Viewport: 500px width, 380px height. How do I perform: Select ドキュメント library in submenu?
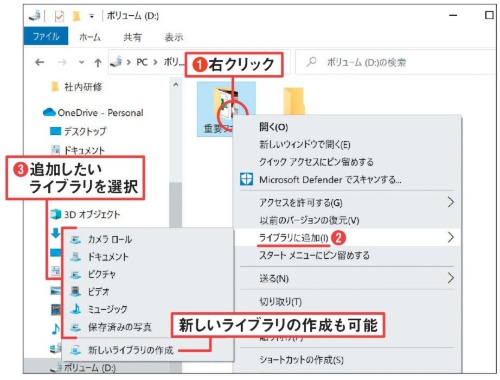pos(108,257)
